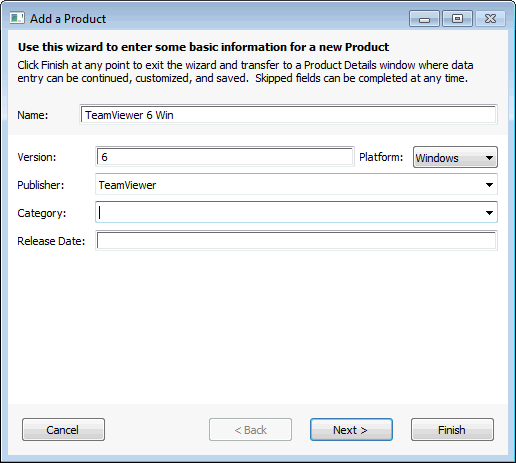The image size is (516, 463).
Task: Open the Platform dropdown showing Windows
Action: (x=455, y=157)
